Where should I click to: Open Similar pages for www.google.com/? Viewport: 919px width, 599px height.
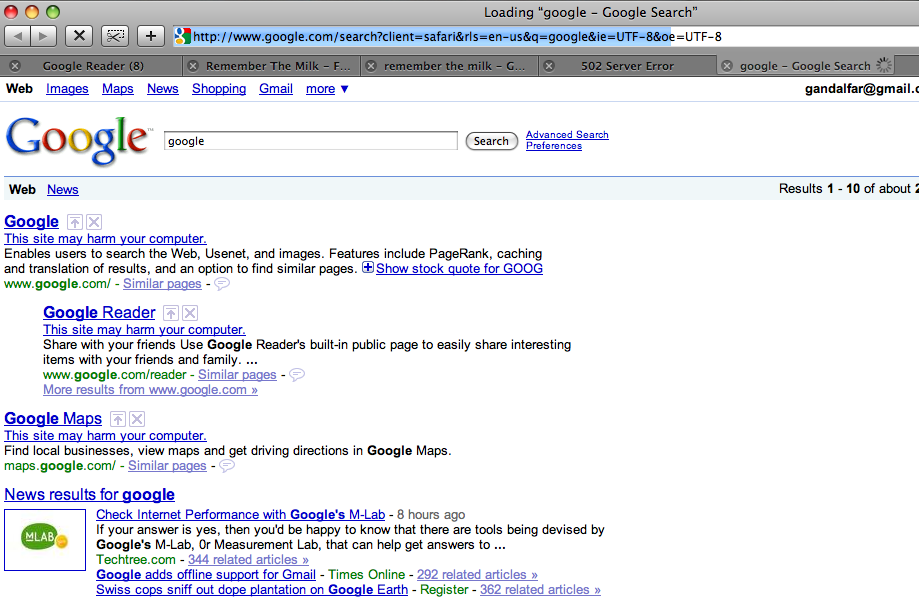[162, 284]
